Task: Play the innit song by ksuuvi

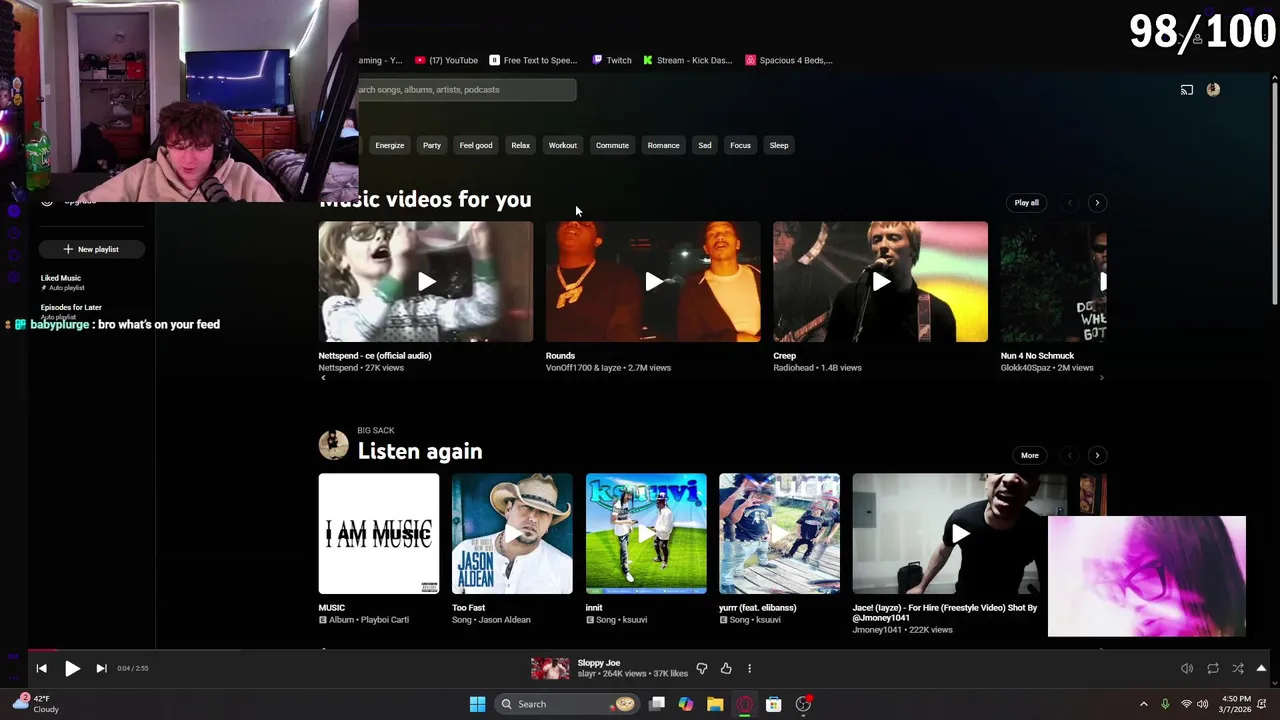Action: coord(646,534)
